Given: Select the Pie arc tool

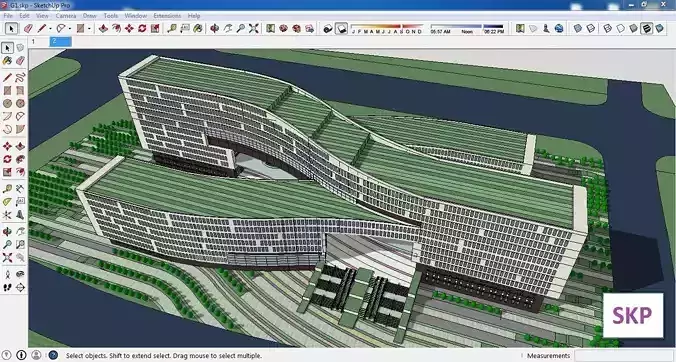Looking at the screenshot, I should point(20,129).
